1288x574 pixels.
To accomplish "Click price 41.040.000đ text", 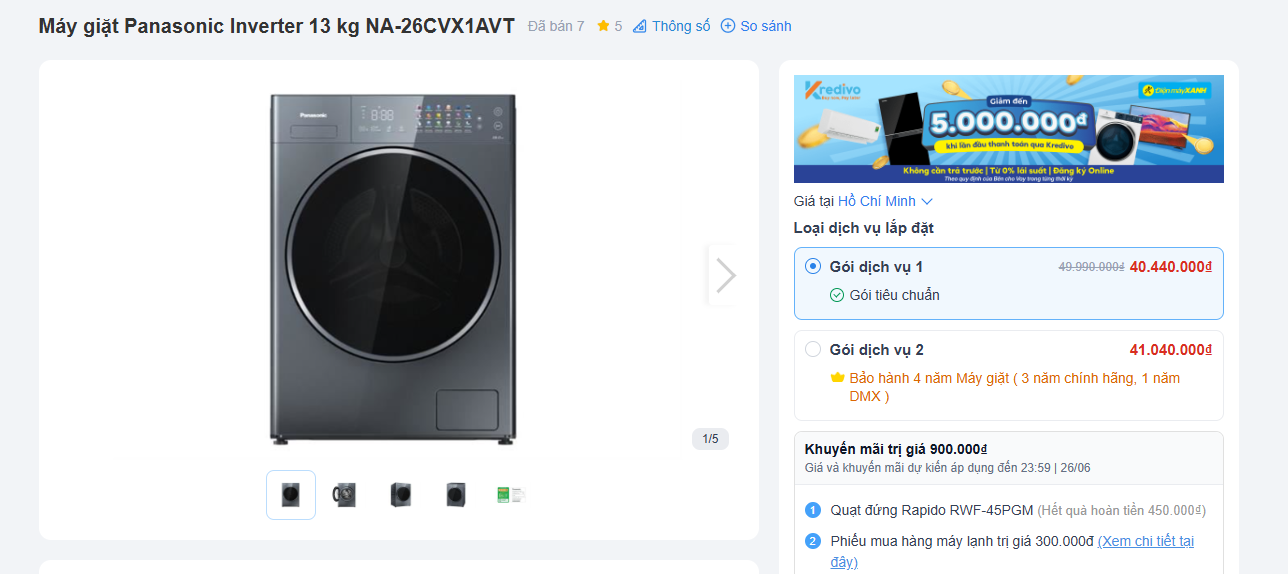I will 1171,350.
